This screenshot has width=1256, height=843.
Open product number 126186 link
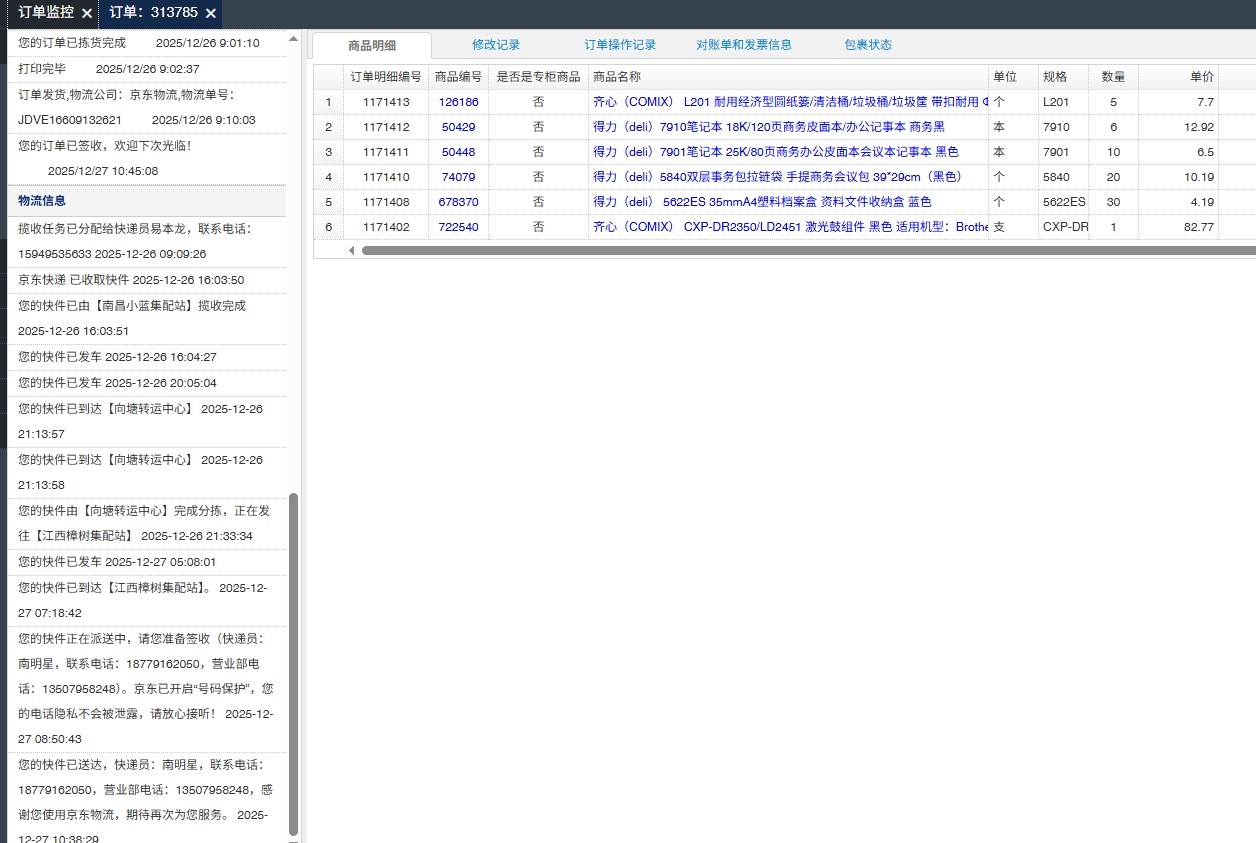tap(458, 102)
